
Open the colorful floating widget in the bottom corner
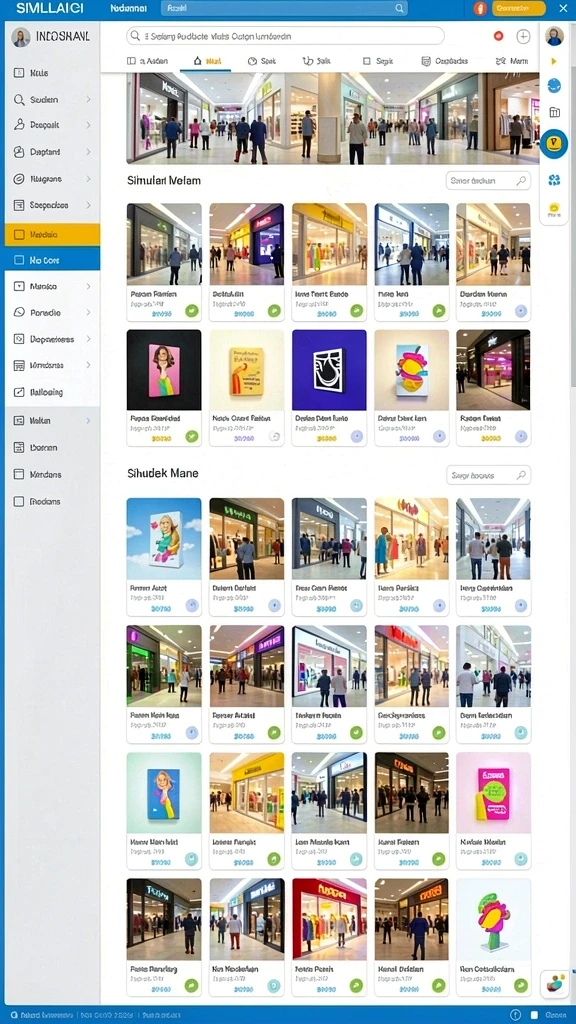point(555,984)
